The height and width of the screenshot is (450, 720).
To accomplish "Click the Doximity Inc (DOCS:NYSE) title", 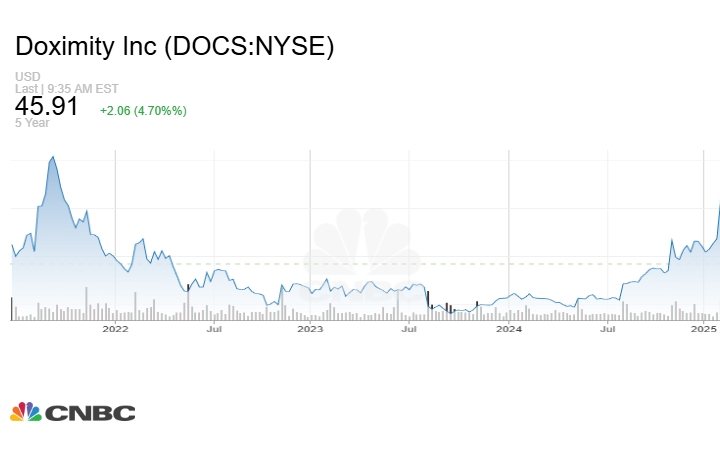I will coord(175,46).
